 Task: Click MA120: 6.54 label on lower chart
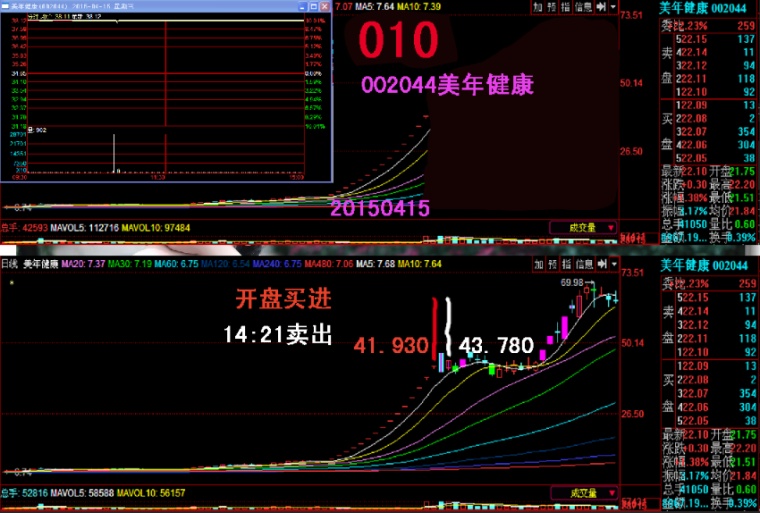[x=225, y=264]
